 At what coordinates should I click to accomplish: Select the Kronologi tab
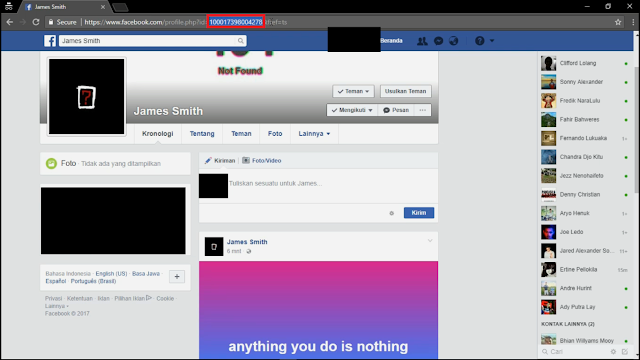pyautogui.click(x=158, y=134)
